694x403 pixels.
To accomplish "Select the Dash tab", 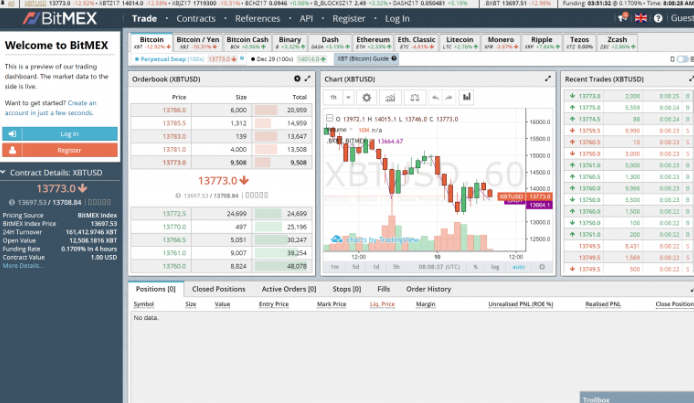I will [x=330, y=42].
